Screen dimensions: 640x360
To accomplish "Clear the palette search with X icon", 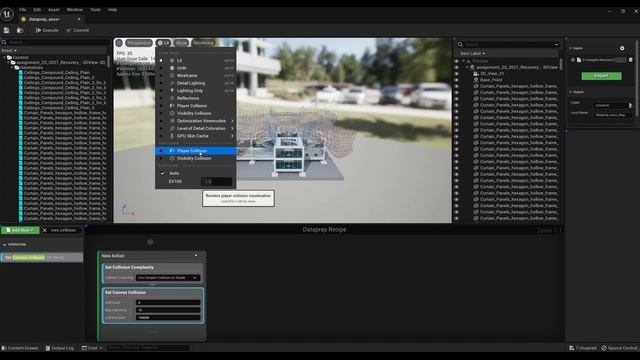I will (x=44, y=230).
